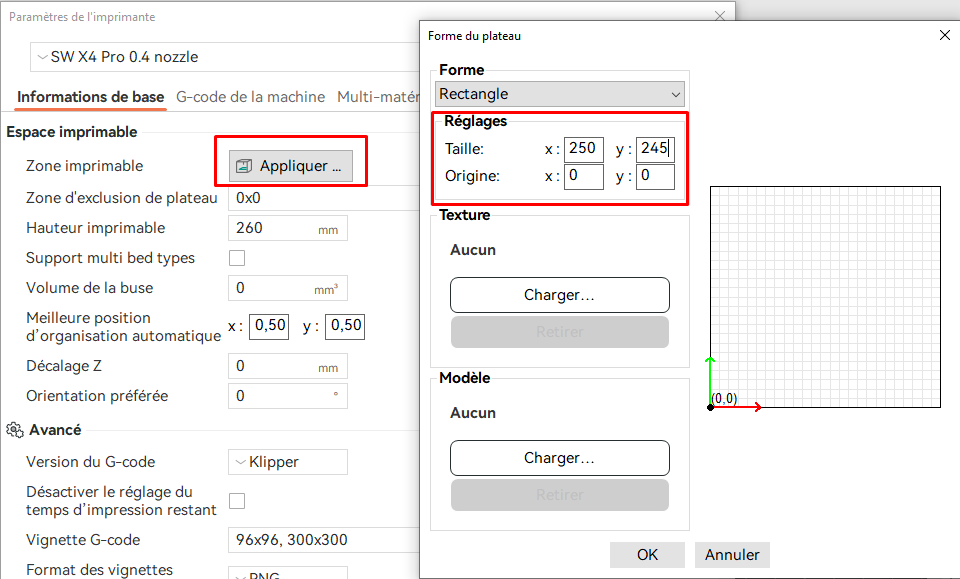
Task: Click the Taille y field showing 245
Action: coord(655,149)
